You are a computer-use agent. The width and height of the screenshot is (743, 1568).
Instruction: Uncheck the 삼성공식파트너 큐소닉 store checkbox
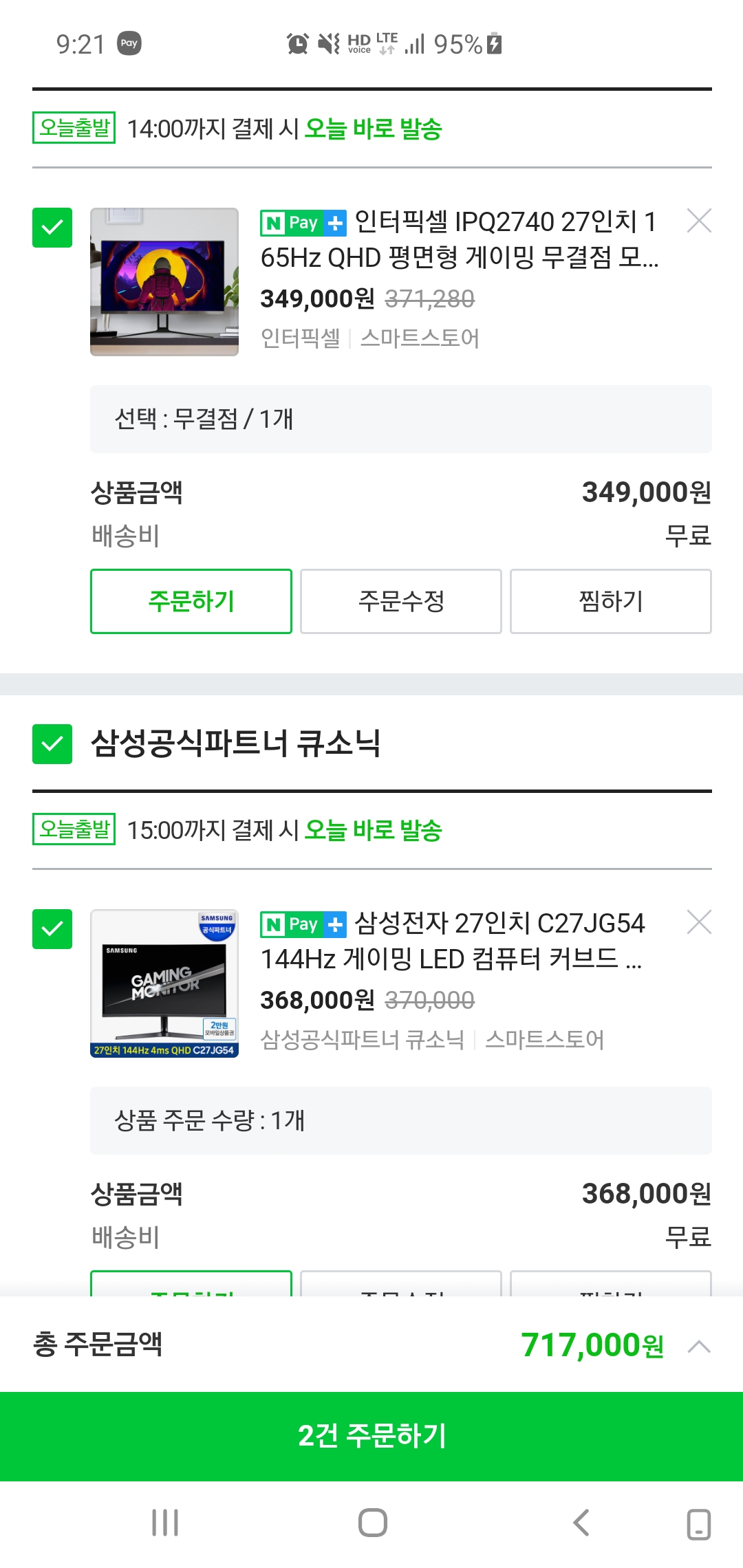click(x=52, y=744)
